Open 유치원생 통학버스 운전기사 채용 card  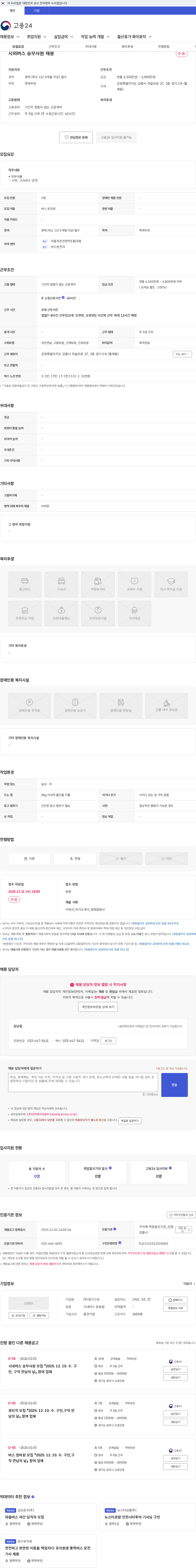[x=48, y=1551]
